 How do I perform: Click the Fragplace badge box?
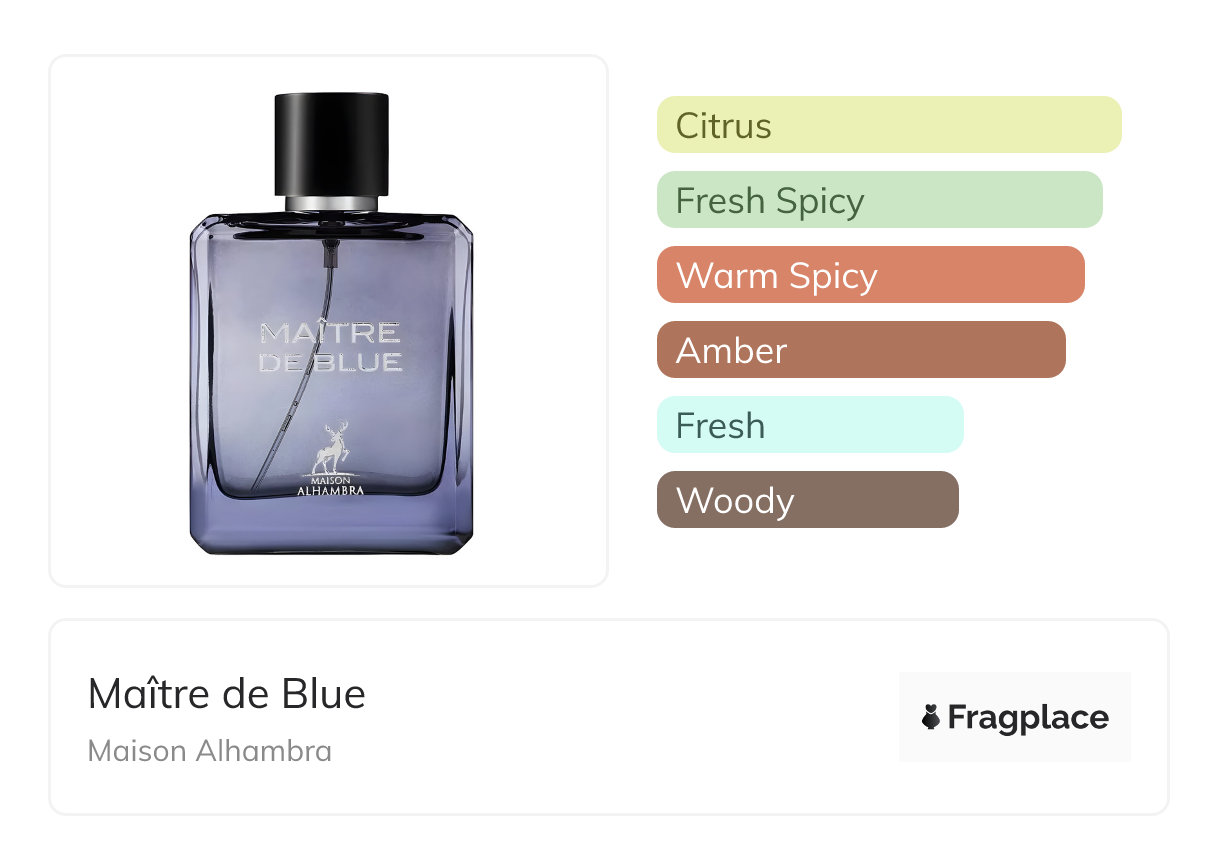(1015, 717)
